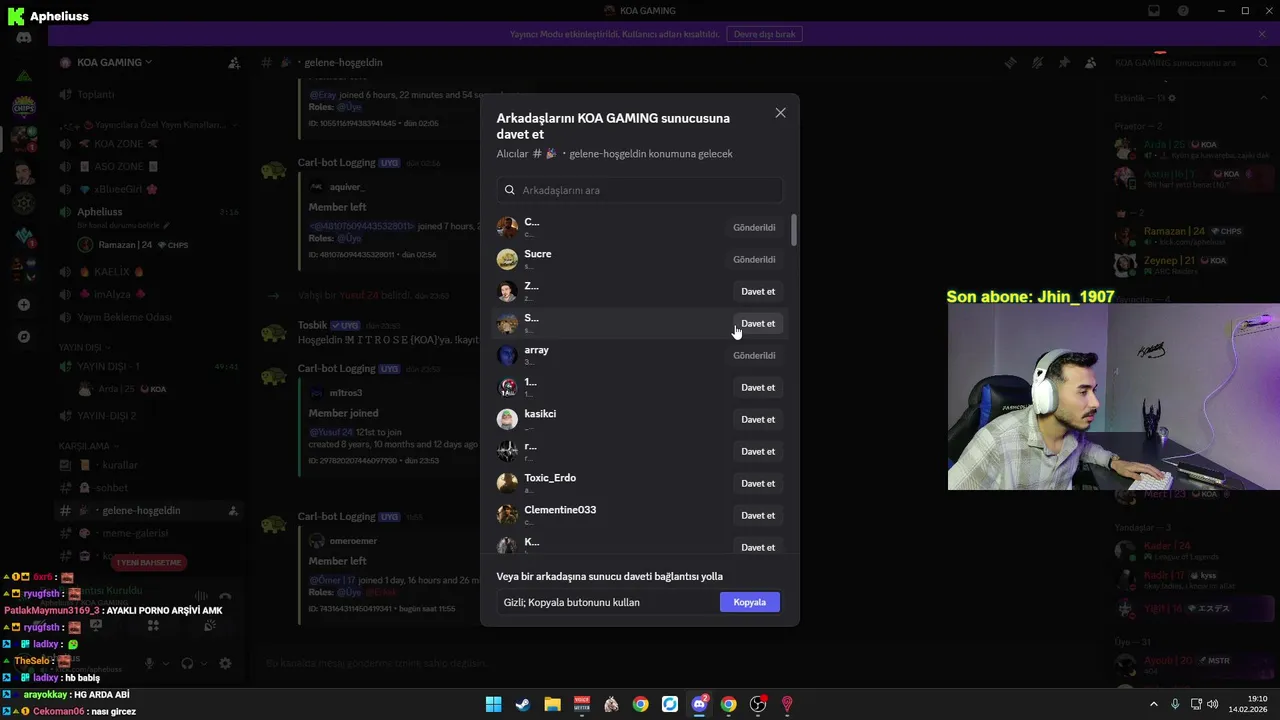Open the Windows Start menu
Image resolution: width=1280 pixels, height=720 pixels.
493,705
